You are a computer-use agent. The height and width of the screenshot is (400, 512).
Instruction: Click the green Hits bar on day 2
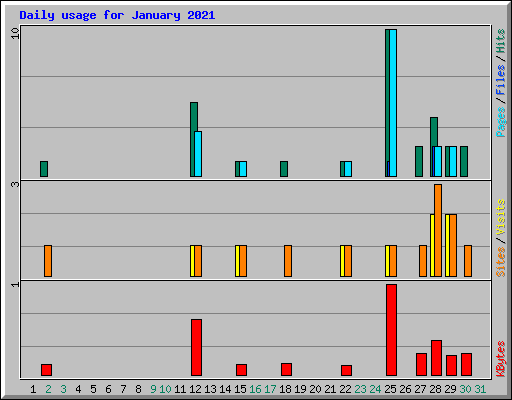[44, 169]
